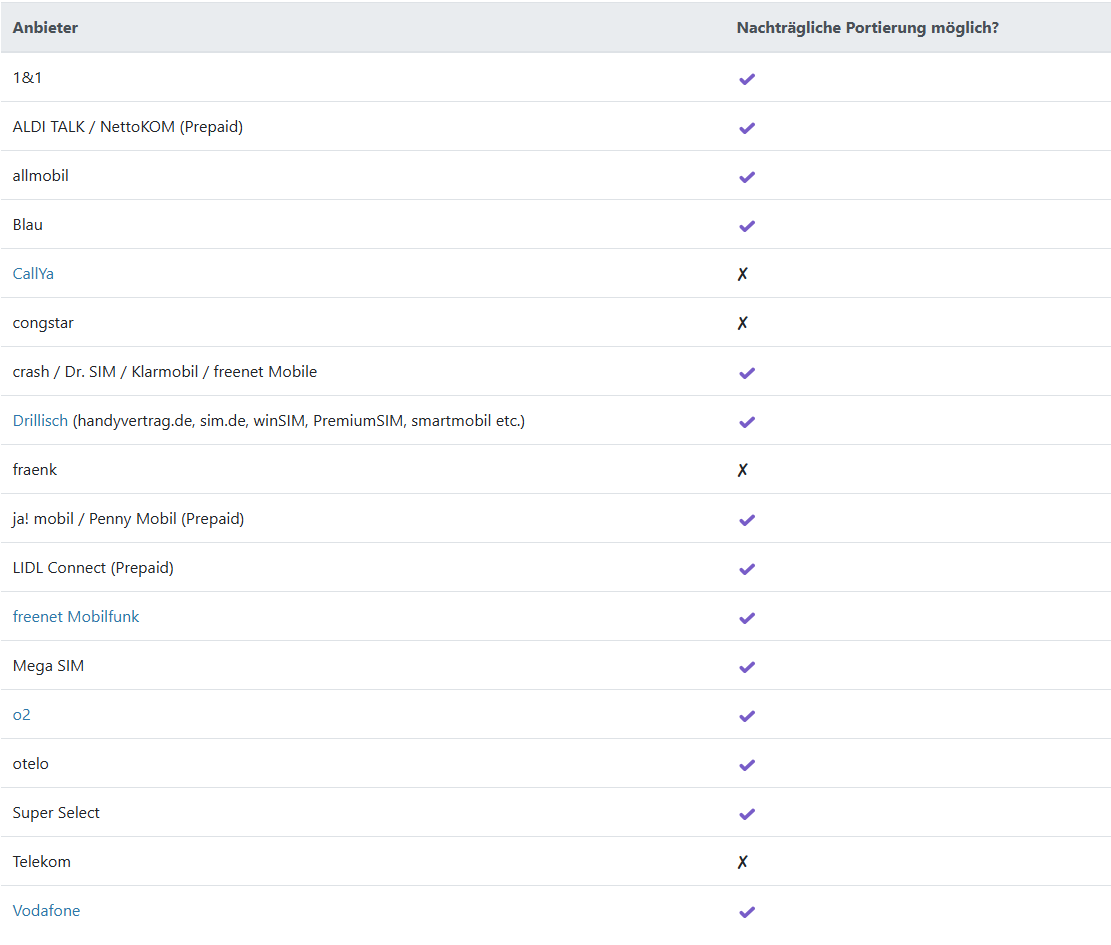The height and width of the screenshot is (945, 1111).
Task: Open the Drillisch provider link
Action: coord(40,421)
